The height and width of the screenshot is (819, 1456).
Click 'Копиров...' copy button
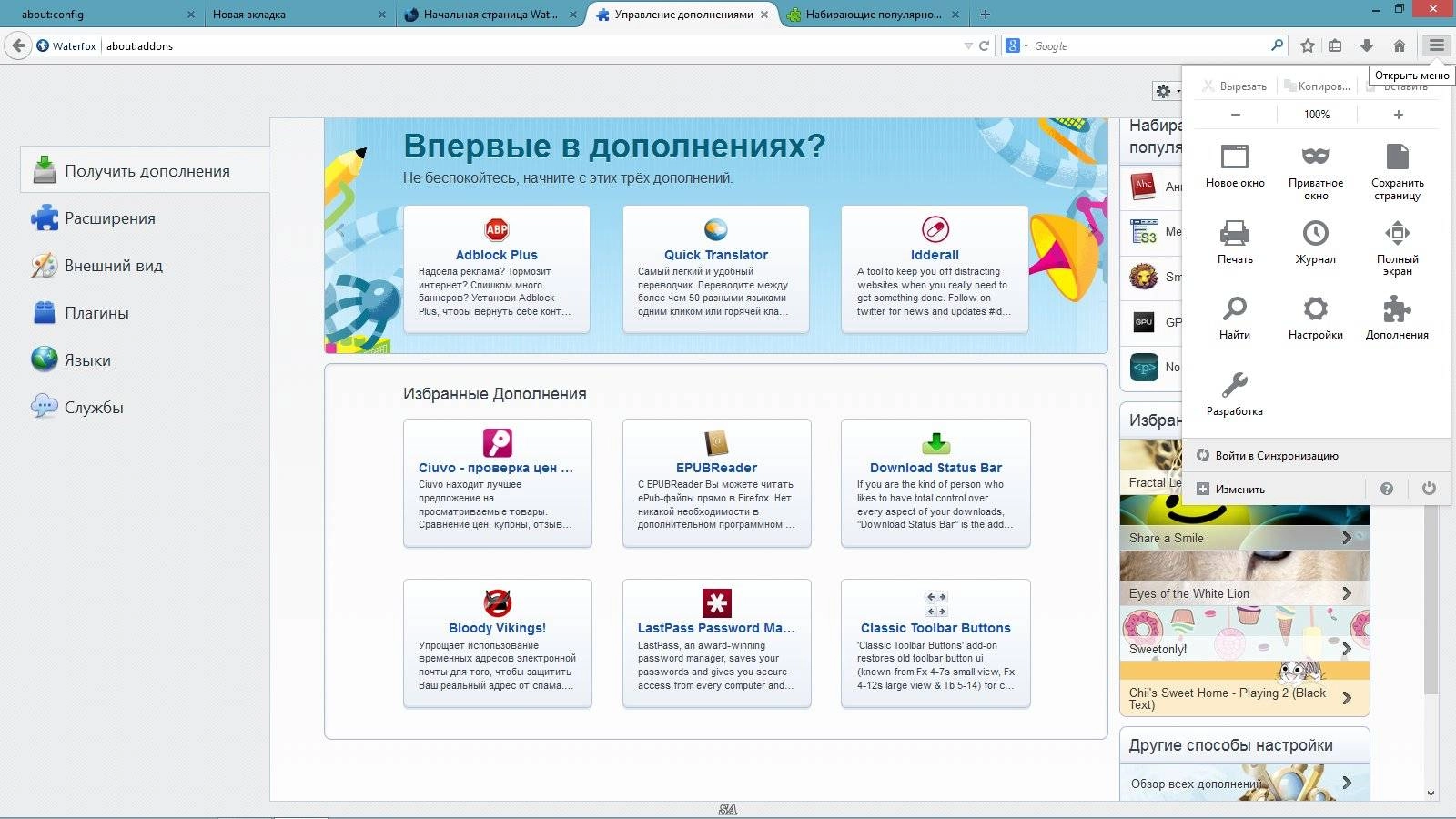1316,86
